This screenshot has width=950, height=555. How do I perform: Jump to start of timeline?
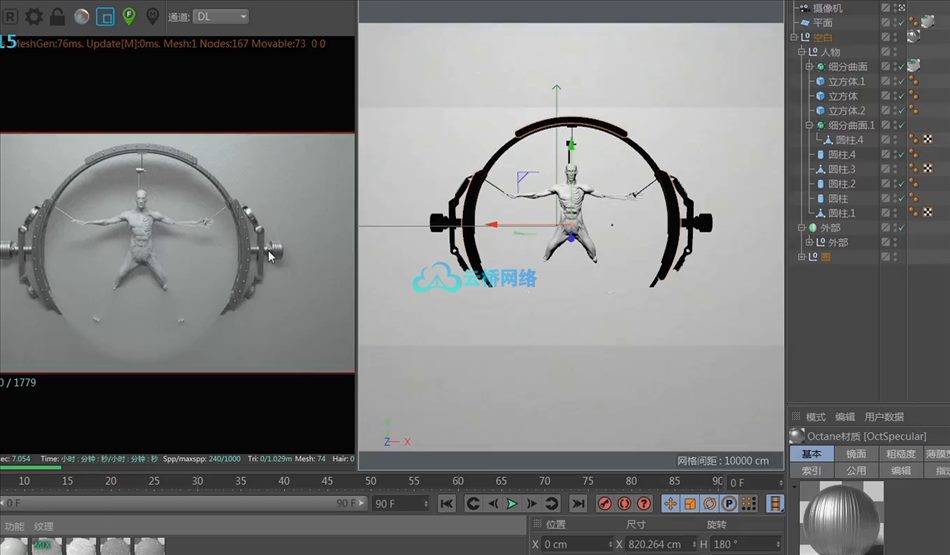pyautogui.click(x=447, y=503)
